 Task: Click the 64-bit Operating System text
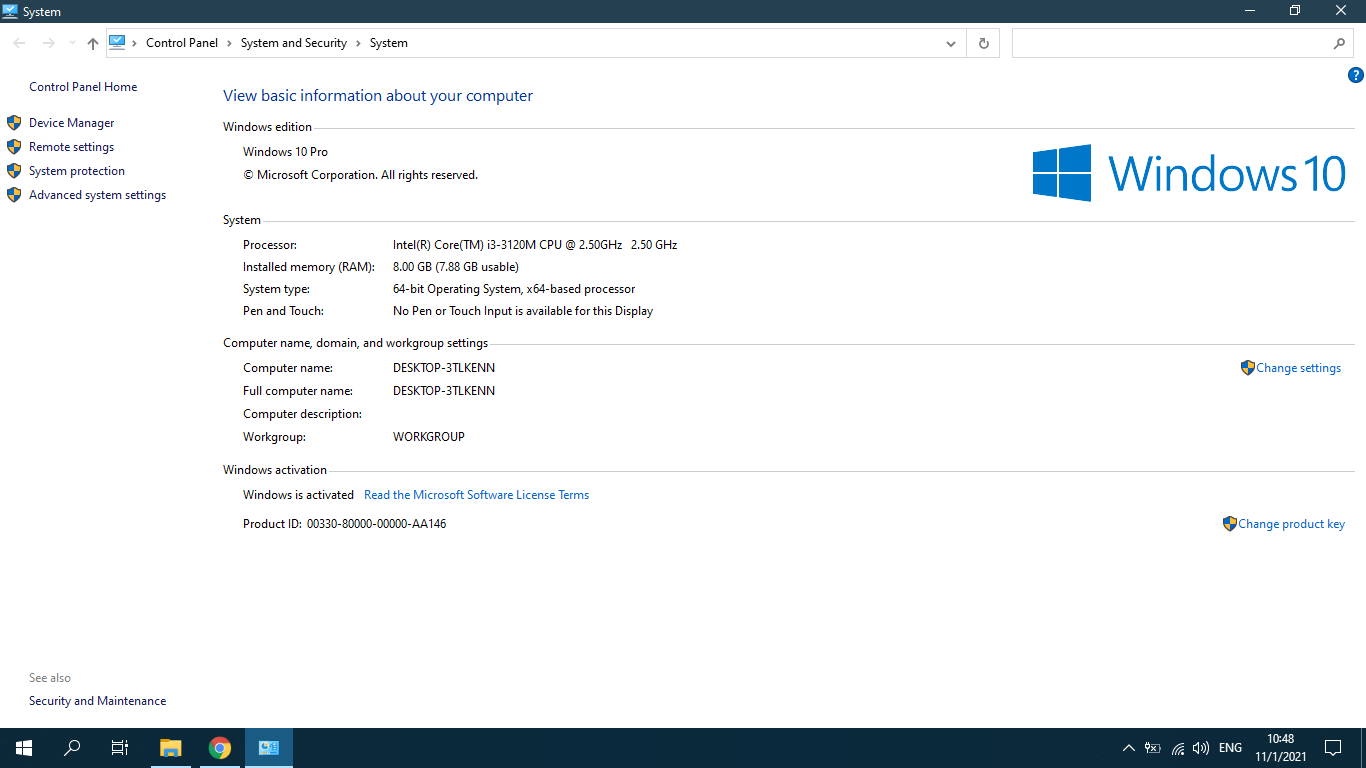(514, 289)
